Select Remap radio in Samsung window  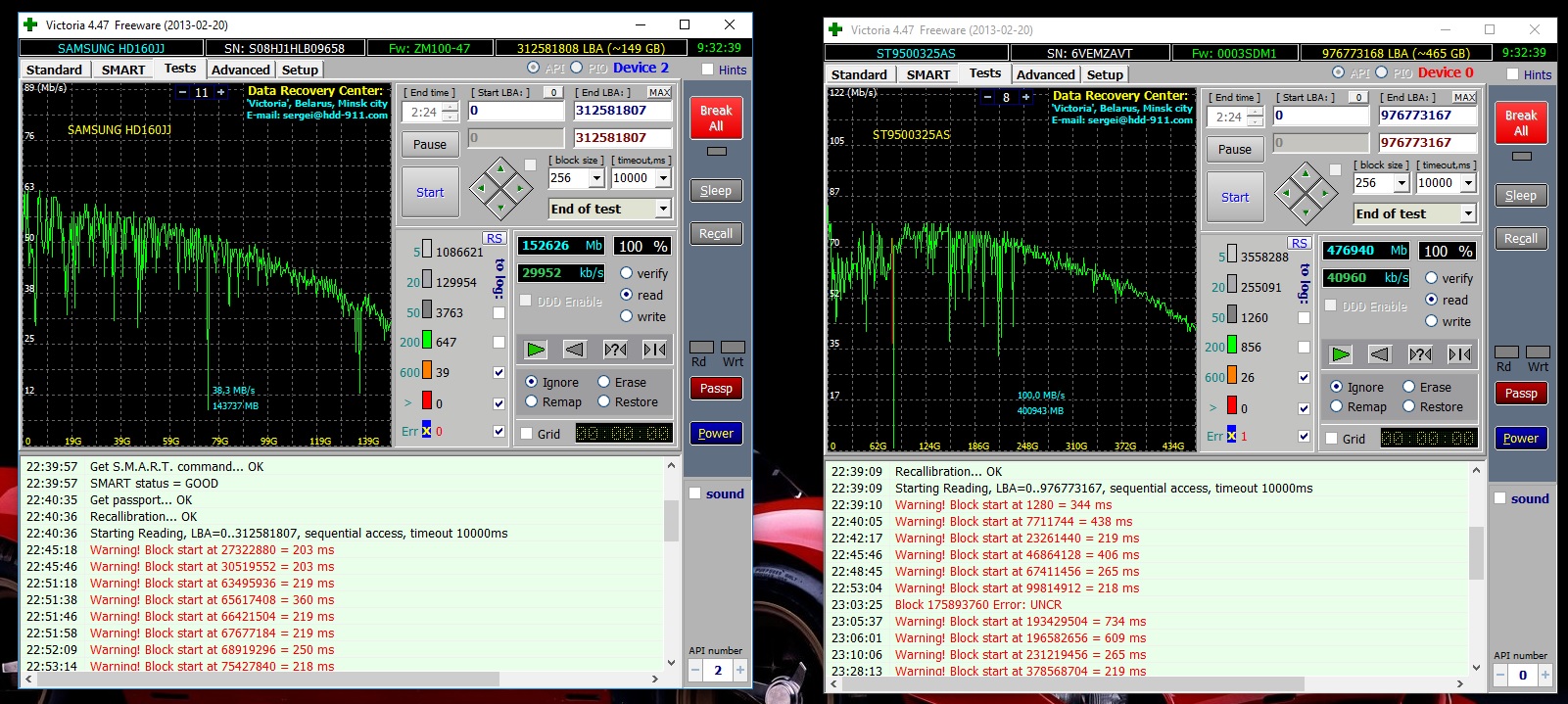coord(532,401)
